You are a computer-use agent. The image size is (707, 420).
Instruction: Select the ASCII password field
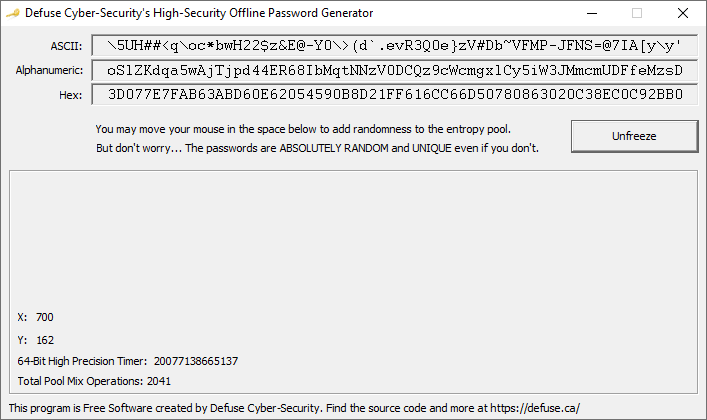[395, 46]
